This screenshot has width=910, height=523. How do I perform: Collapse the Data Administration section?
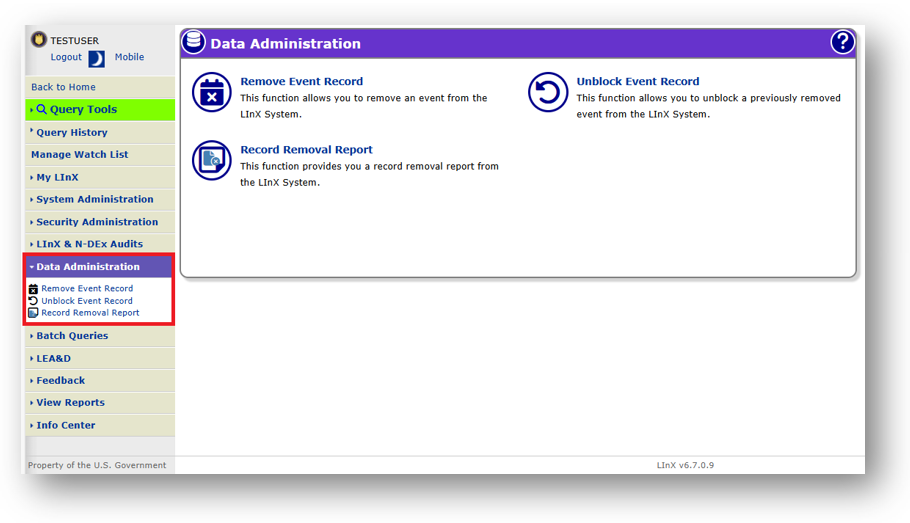click(87, 267)
